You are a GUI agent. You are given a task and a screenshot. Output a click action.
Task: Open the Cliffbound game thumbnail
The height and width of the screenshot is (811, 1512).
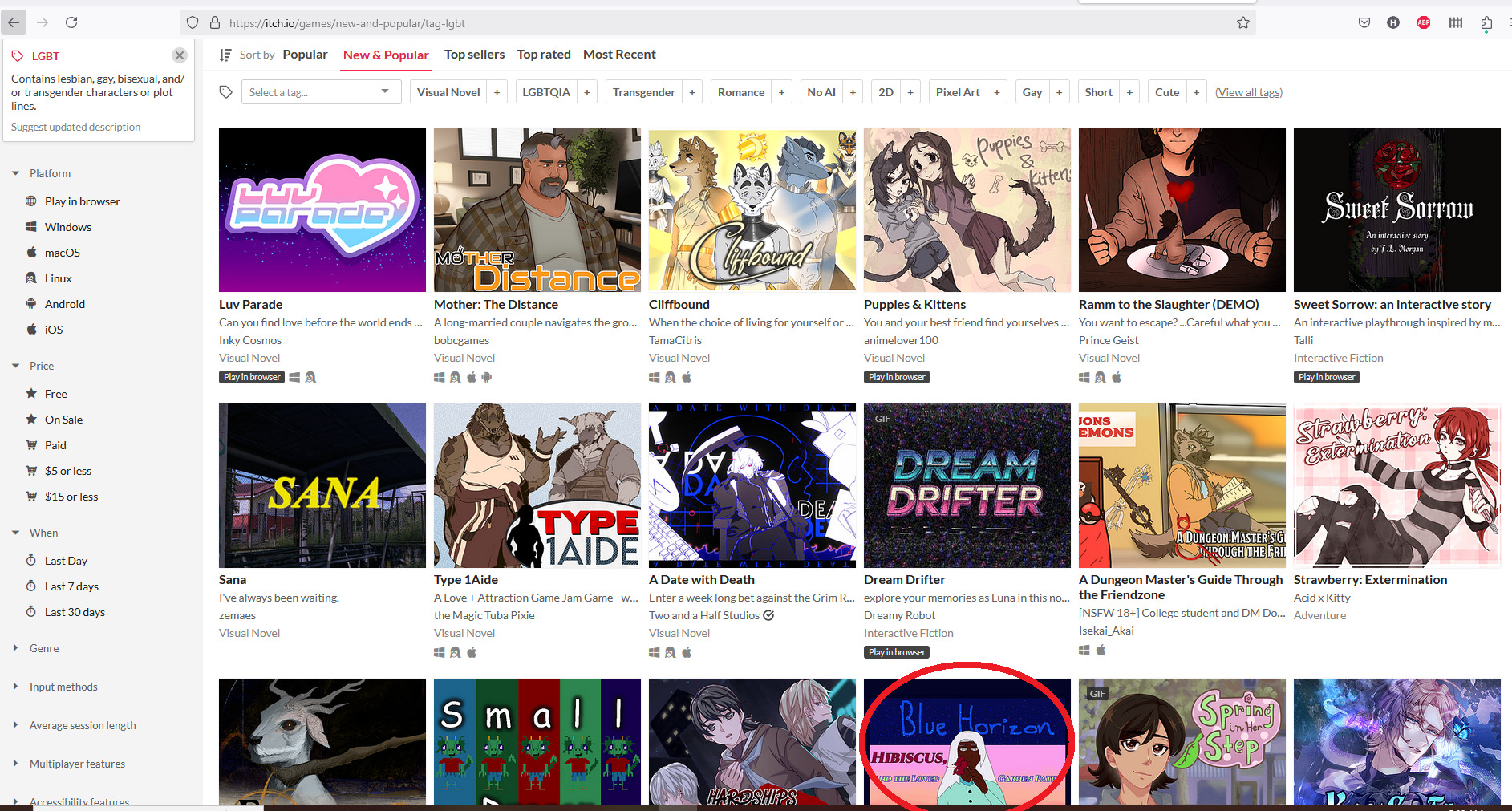coord(752,210)
